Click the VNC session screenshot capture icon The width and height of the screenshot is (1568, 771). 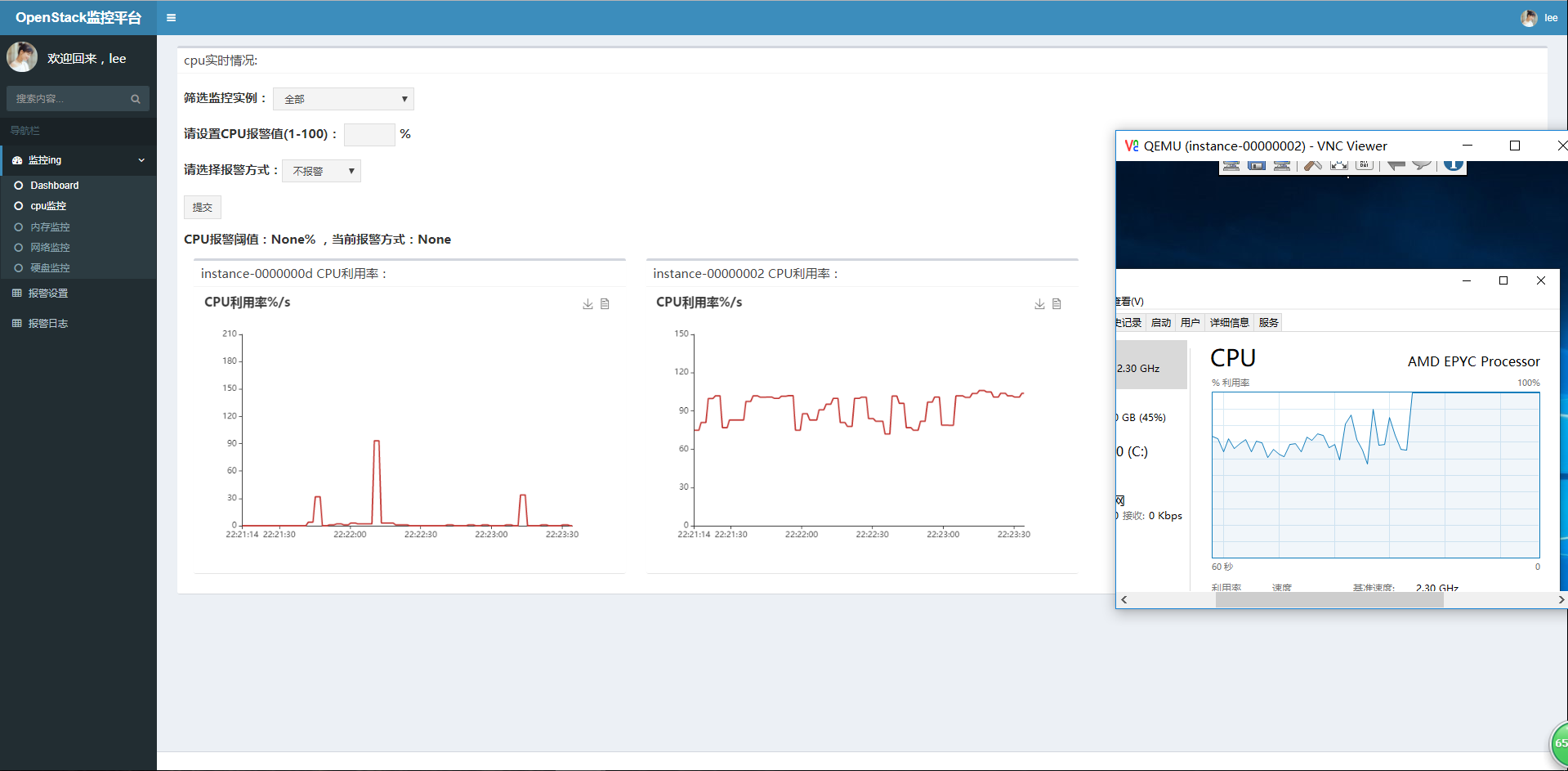pyautogui.click(x=1257, y=164)
